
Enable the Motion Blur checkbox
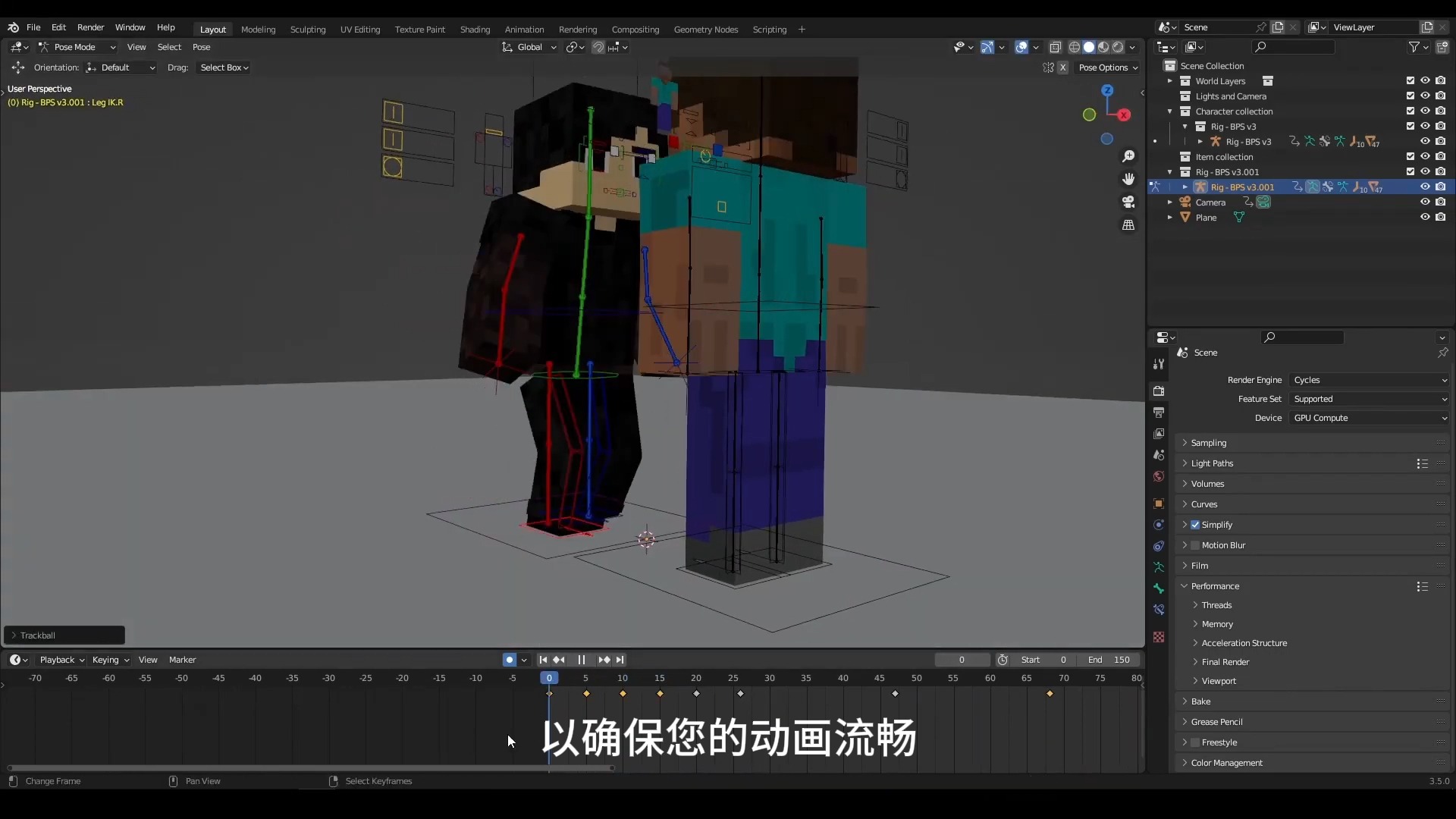[1195, 545]
